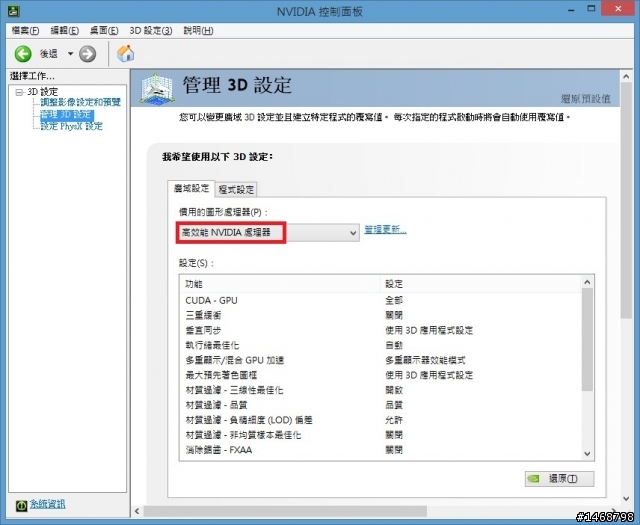The width and height of the screenshot is (640, 525).
Task: Switch to the 廣域設定 tab
Action: 191,188
